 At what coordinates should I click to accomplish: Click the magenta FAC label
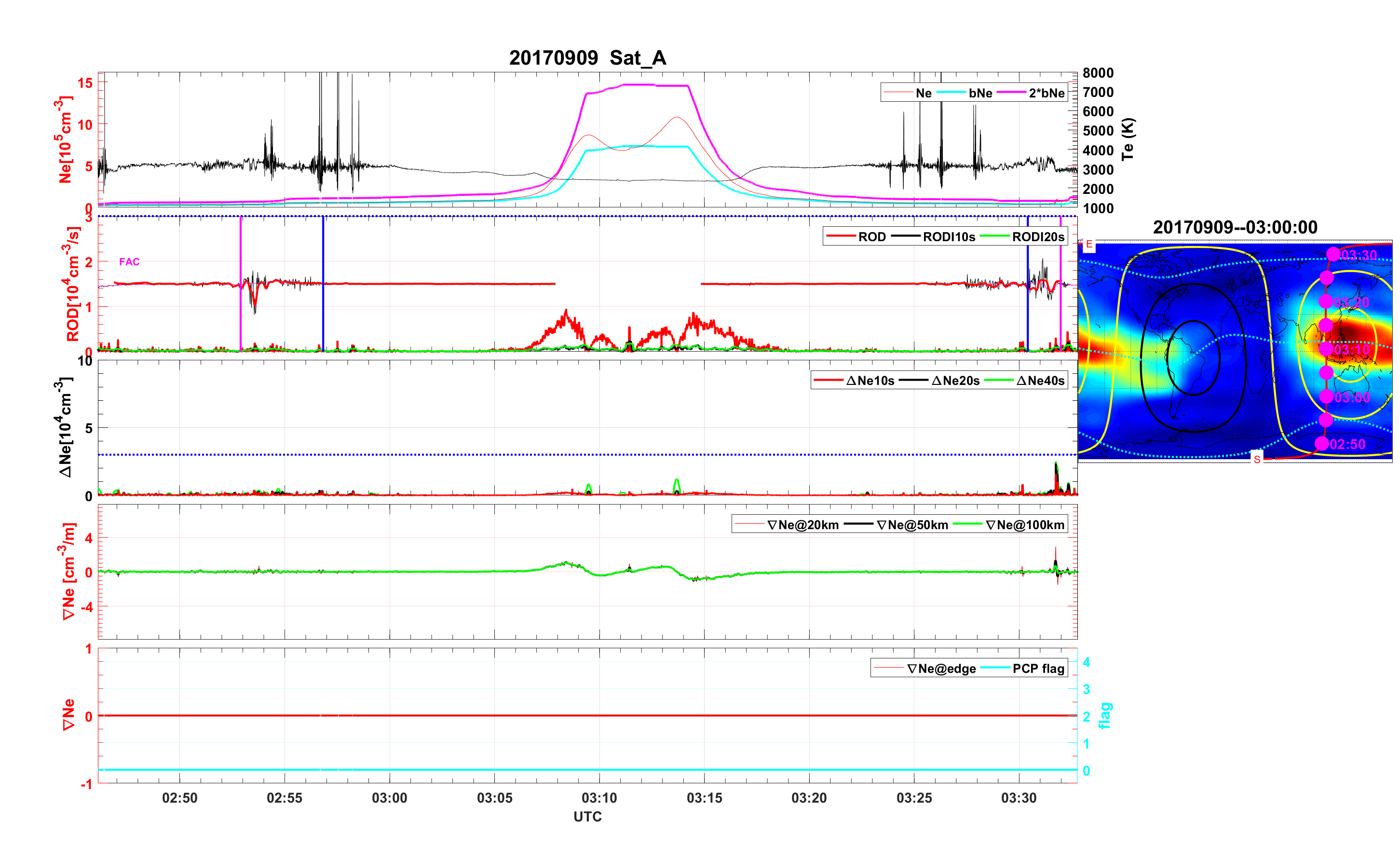click(129, 261)
